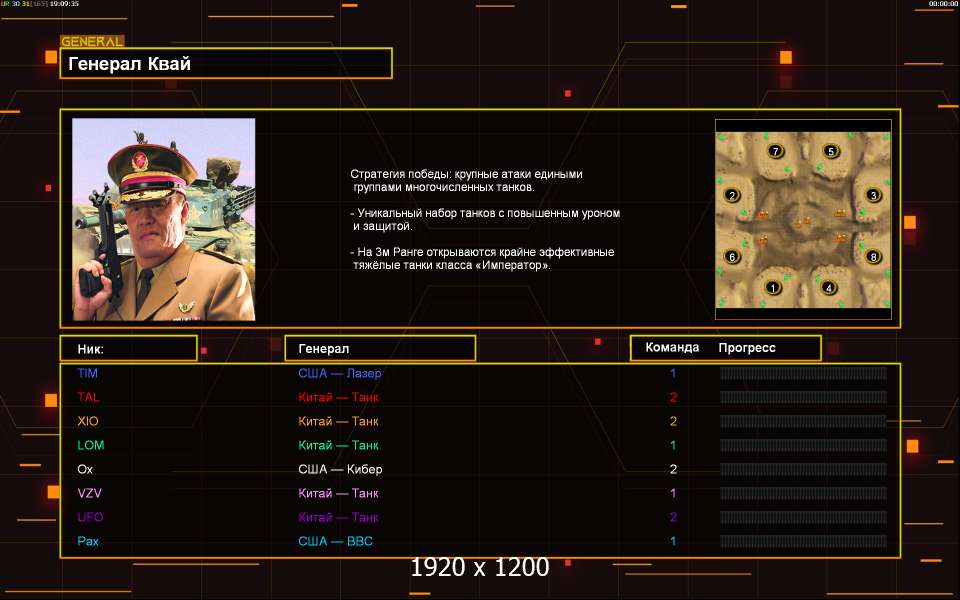Click team number 1 in LOM's row

click(x=673, y=445)
